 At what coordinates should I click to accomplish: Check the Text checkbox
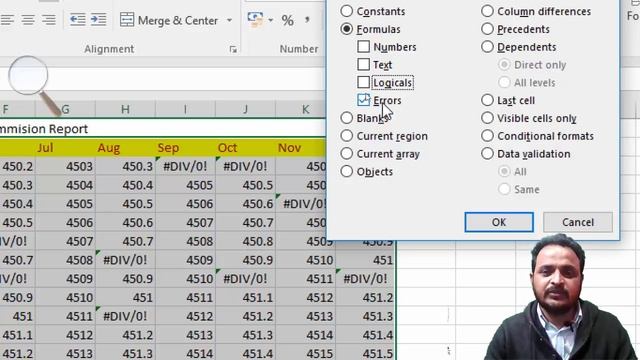pos(363,64)
